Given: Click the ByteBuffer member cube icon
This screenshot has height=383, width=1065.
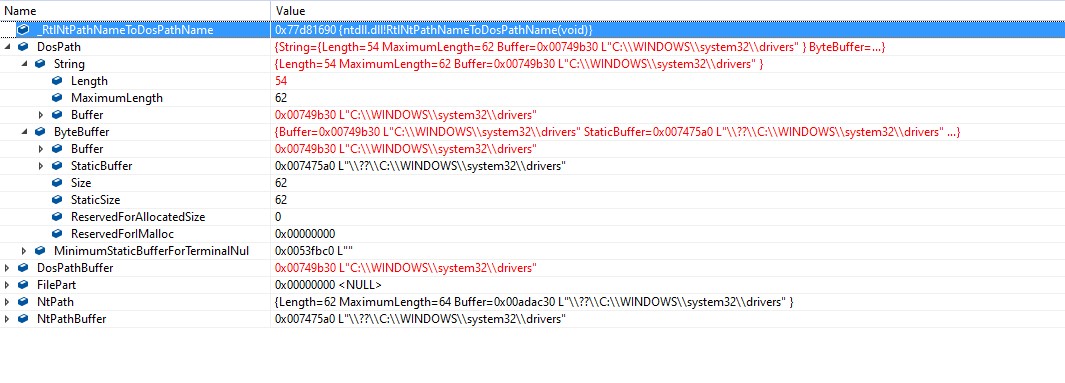Looking at the screenshot, I should click(40, 132).
